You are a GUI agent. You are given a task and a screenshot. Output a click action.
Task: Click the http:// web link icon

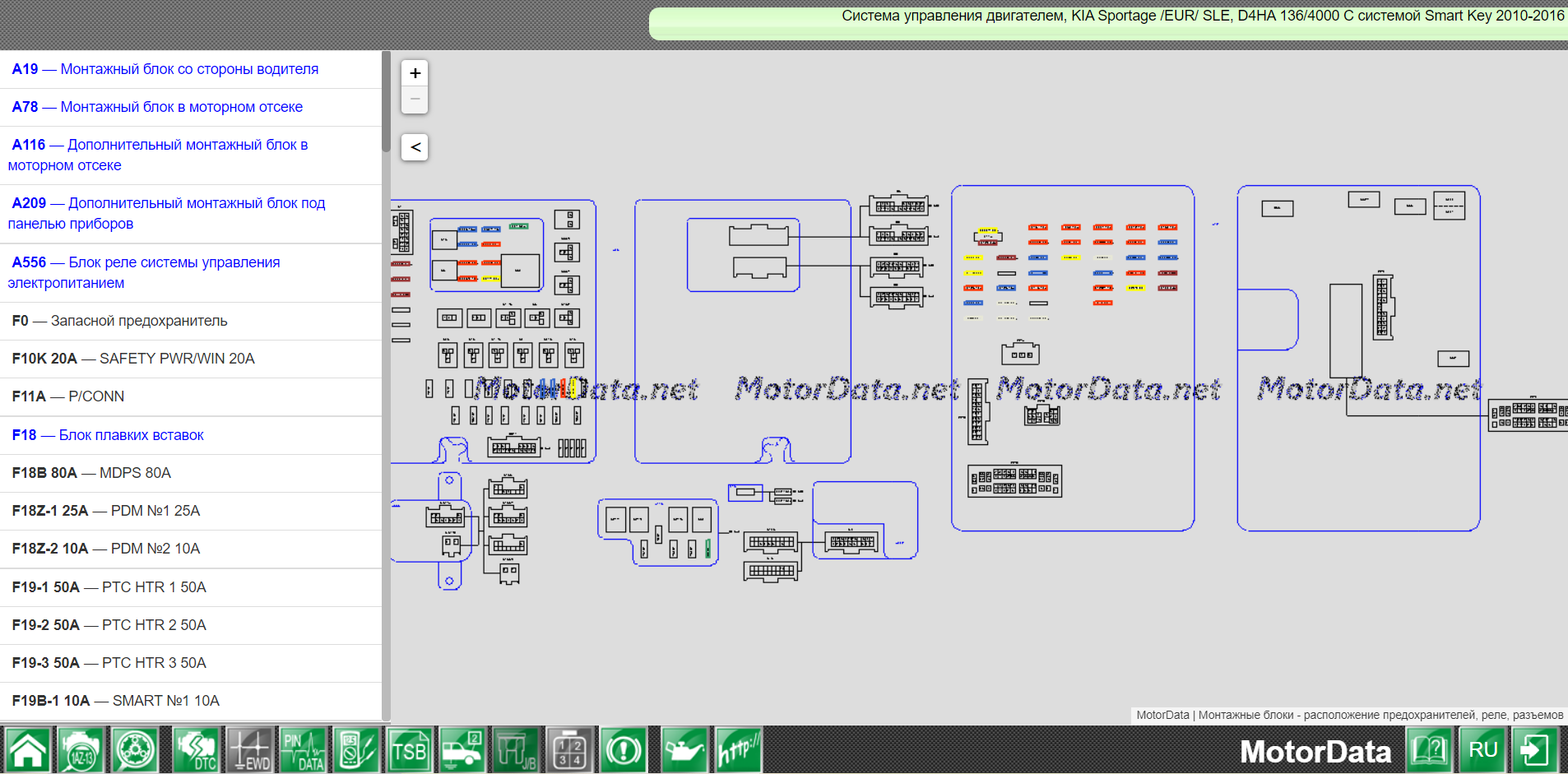pyautogui.click(x=738, y=750)
